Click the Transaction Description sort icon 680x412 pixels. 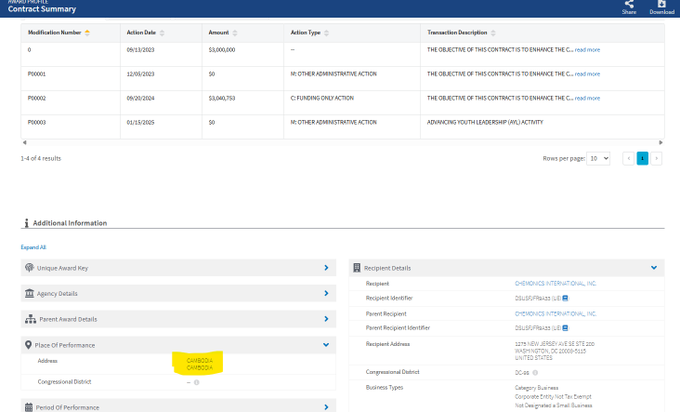click(494, 33)
